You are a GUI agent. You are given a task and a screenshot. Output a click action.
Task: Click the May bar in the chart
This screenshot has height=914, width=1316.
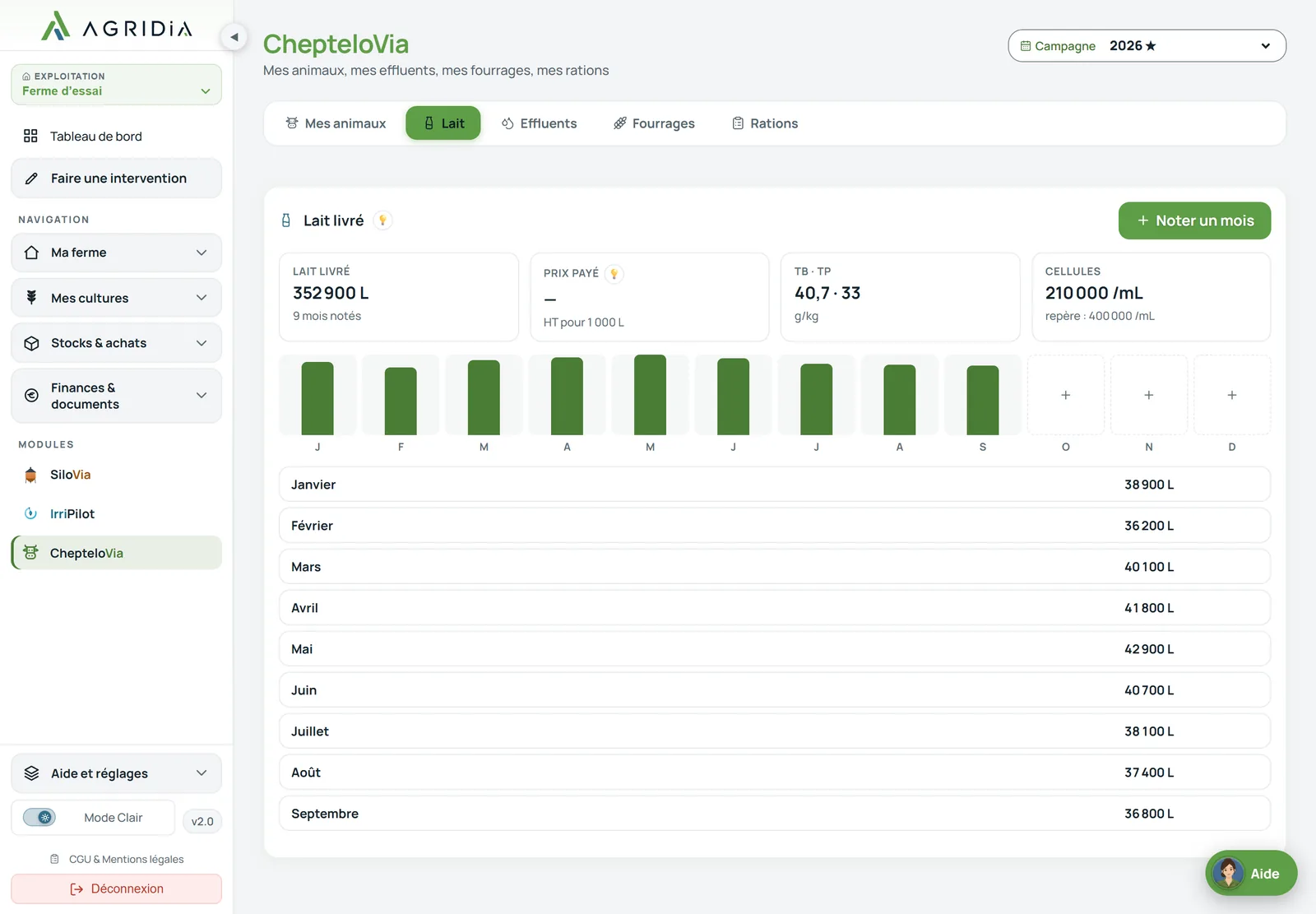650,395
